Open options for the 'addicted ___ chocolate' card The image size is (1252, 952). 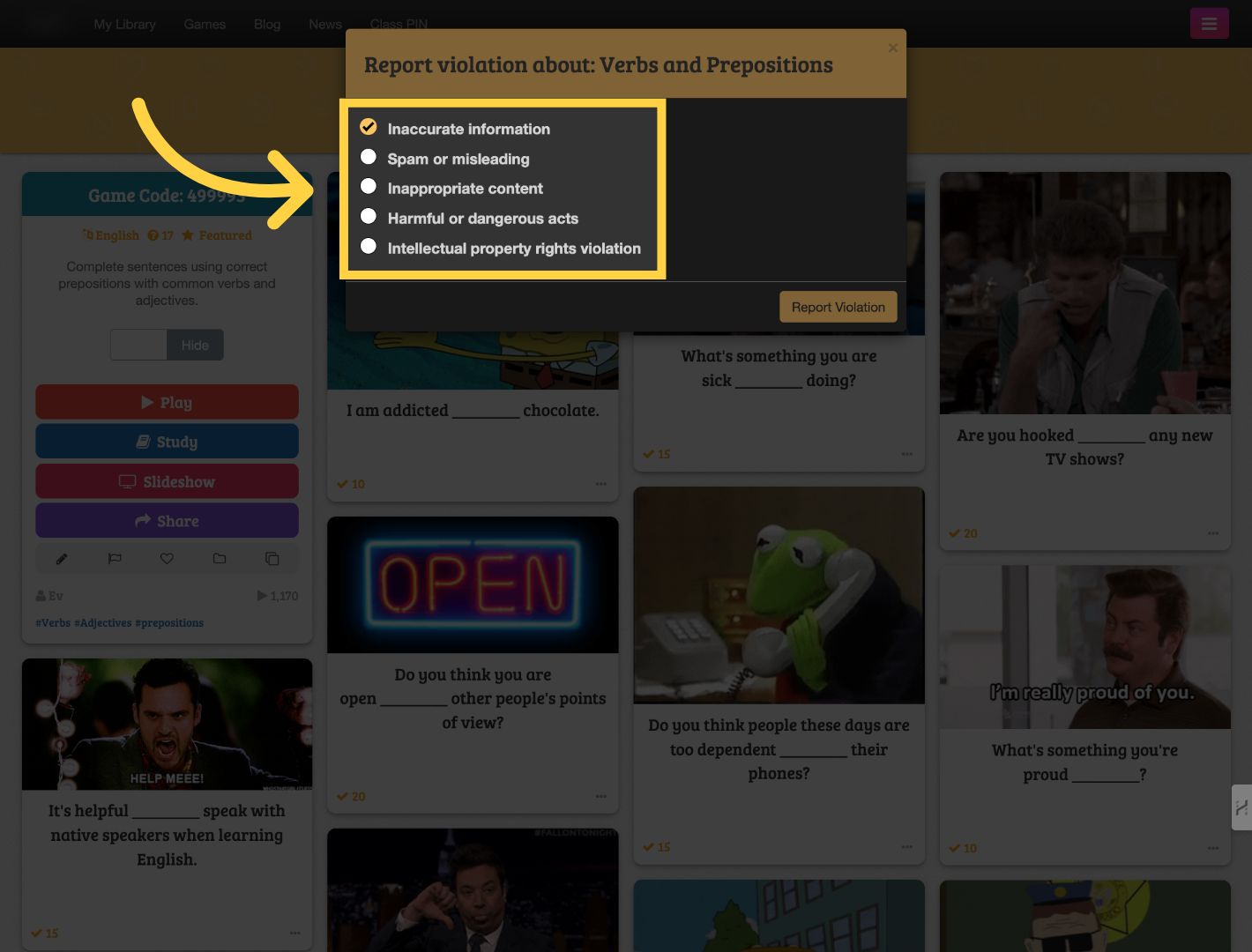[x=600, y=484]
